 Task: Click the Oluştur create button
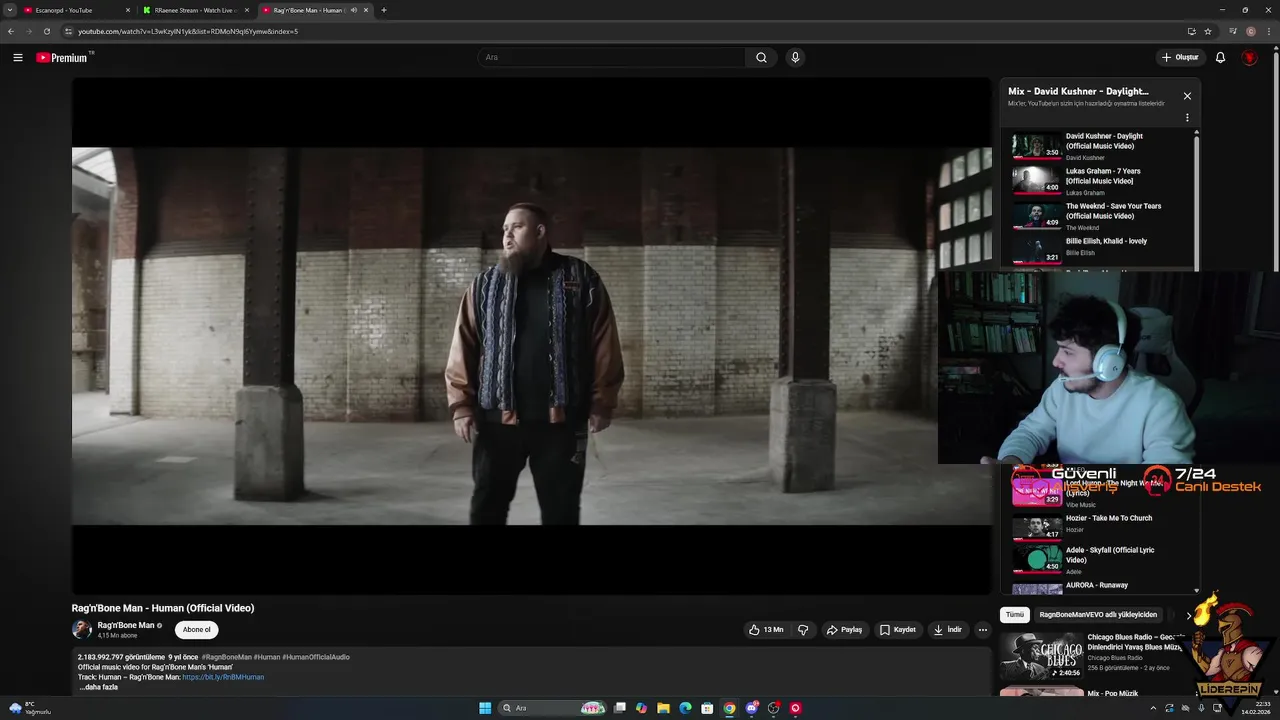pyautogui.click(x=1180, y=58)
